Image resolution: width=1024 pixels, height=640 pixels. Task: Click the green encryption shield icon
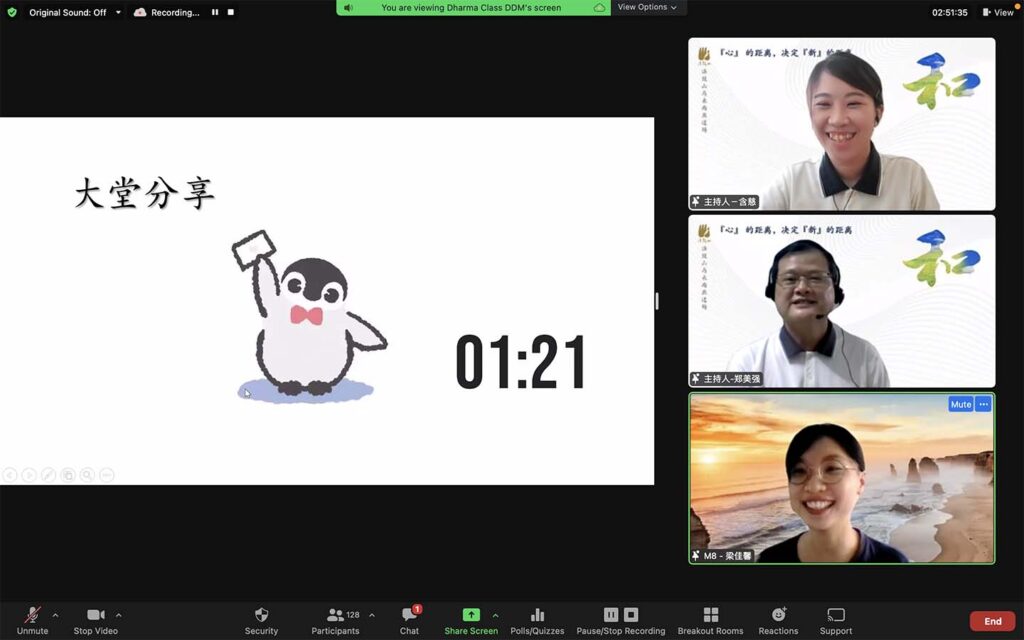pos(12,12)
